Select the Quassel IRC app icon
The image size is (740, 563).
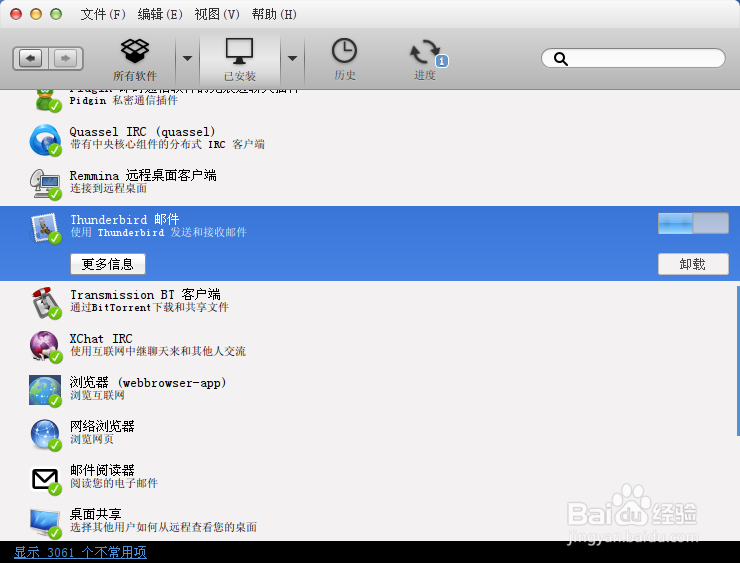(45, 140)
